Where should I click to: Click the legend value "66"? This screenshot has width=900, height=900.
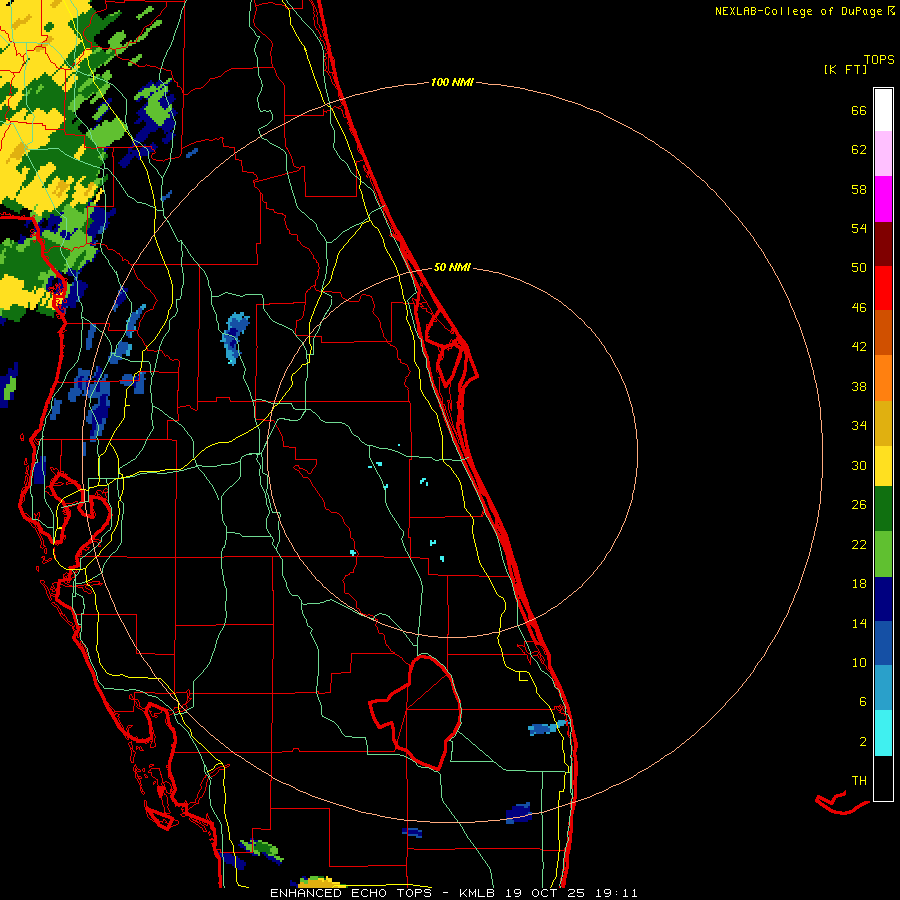[859, 111]
